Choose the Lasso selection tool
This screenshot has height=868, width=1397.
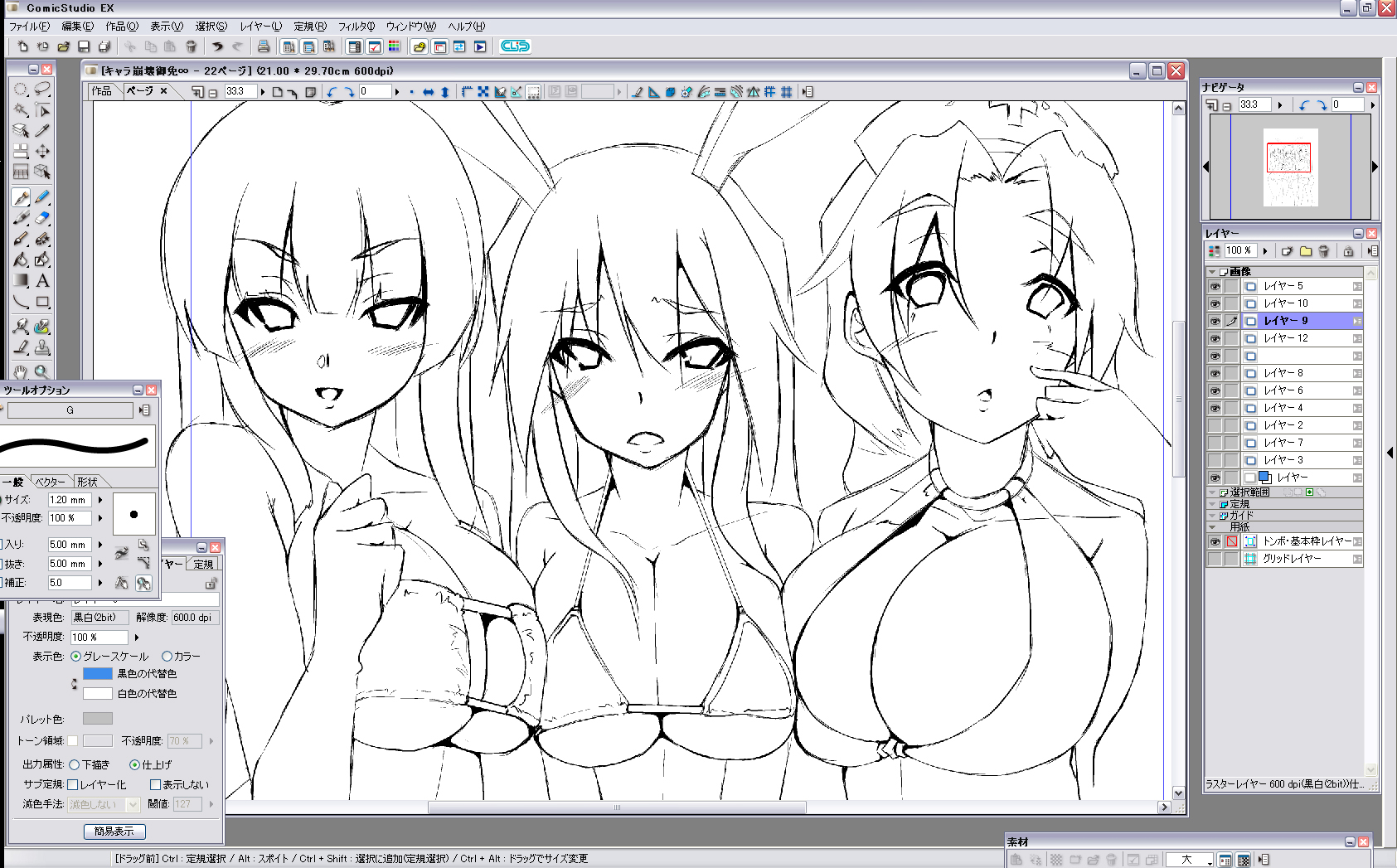coord(42,89)
